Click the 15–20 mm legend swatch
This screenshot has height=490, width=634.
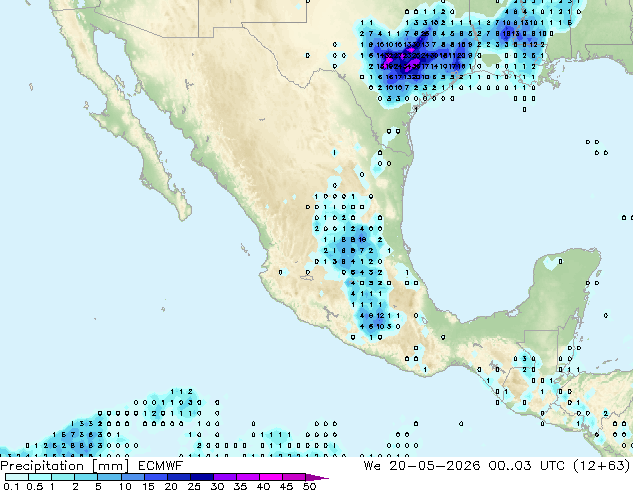156,477
